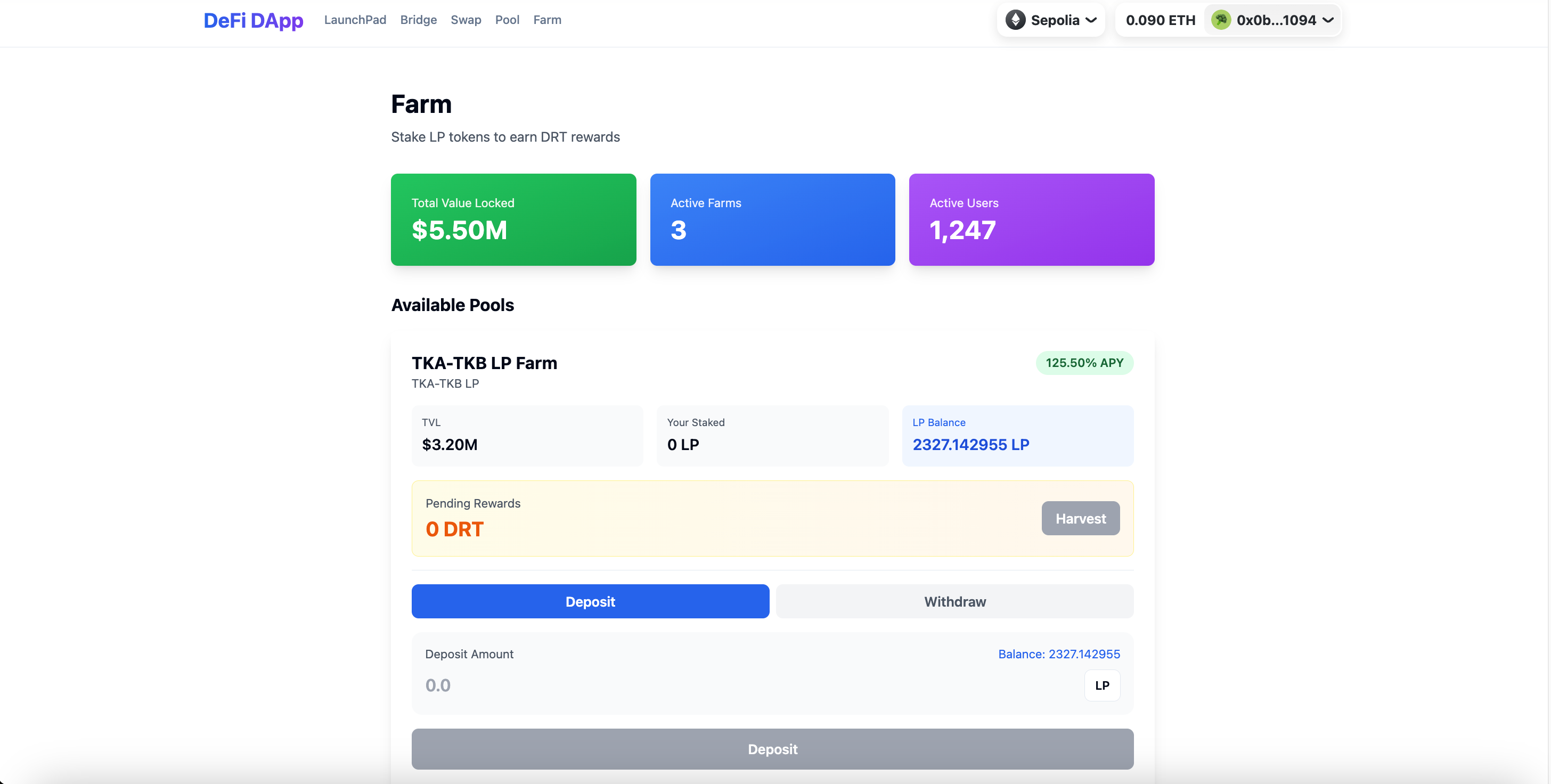This screenshot has width=1551, height=784.
Task: Click the Ethereum network icon beside Sepolia
Action: (1015, 20)
